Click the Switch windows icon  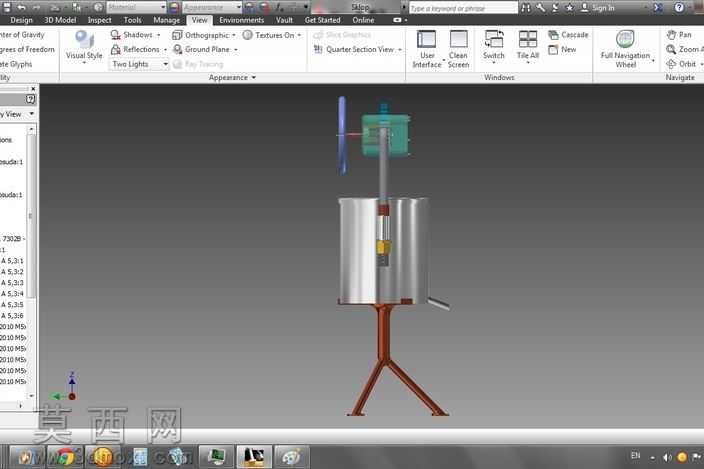[493, 39]
